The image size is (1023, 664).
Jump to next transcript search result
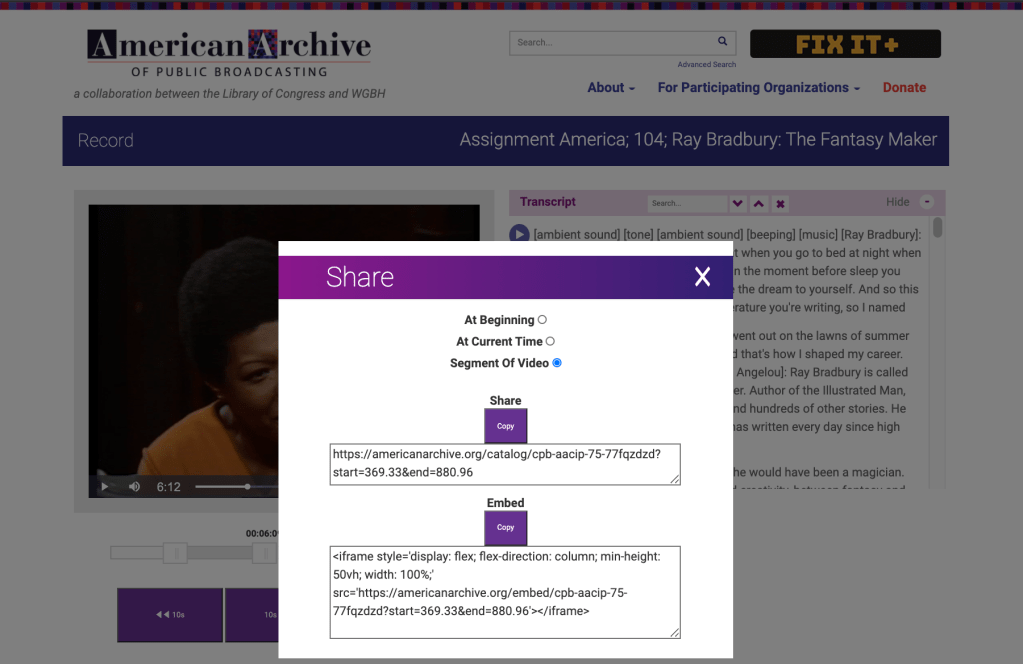coord(738,203)
